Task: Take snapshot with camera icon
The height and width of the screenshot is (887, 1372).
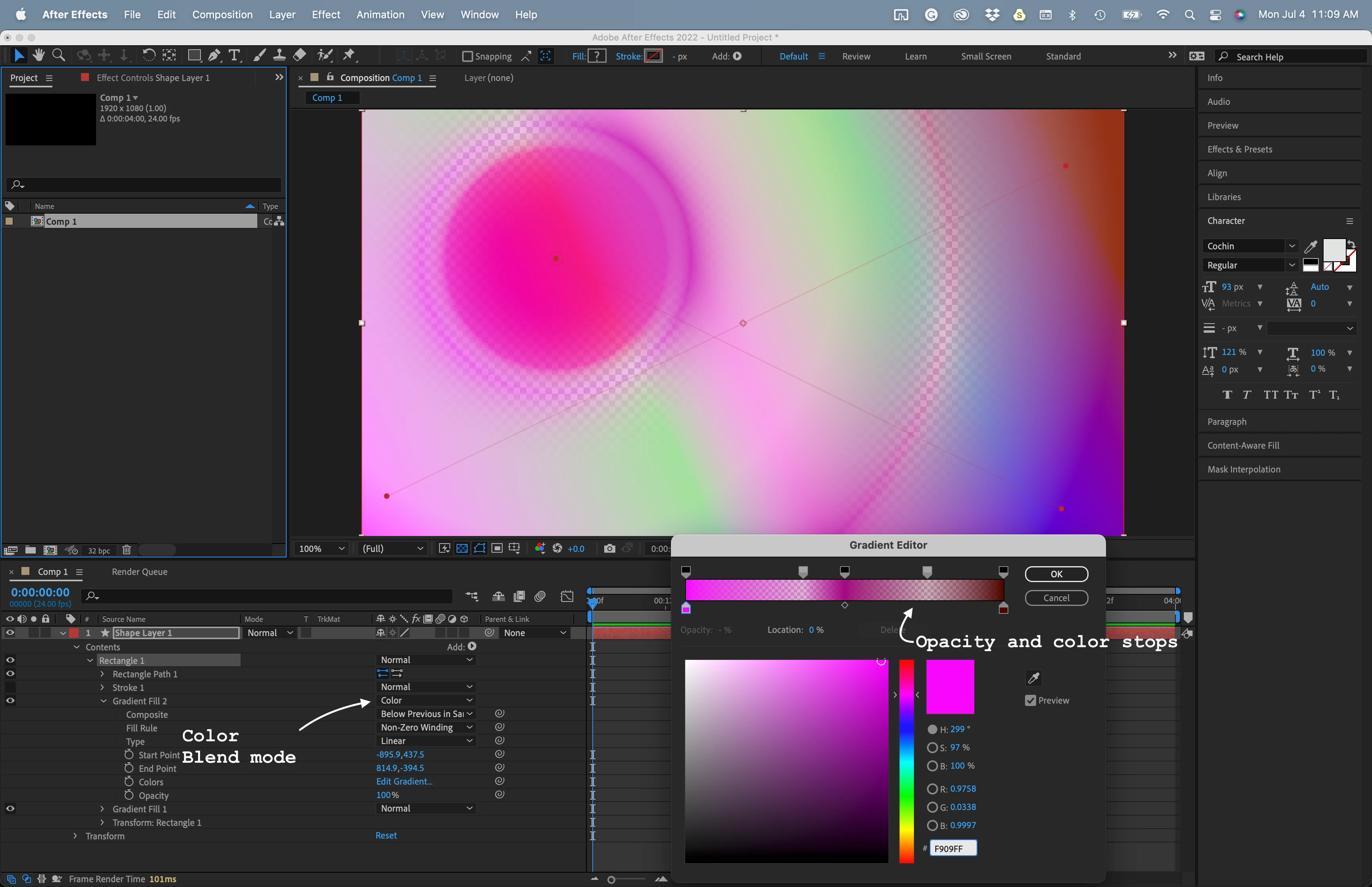Action: pyautogui.click(x=609, y=548)
